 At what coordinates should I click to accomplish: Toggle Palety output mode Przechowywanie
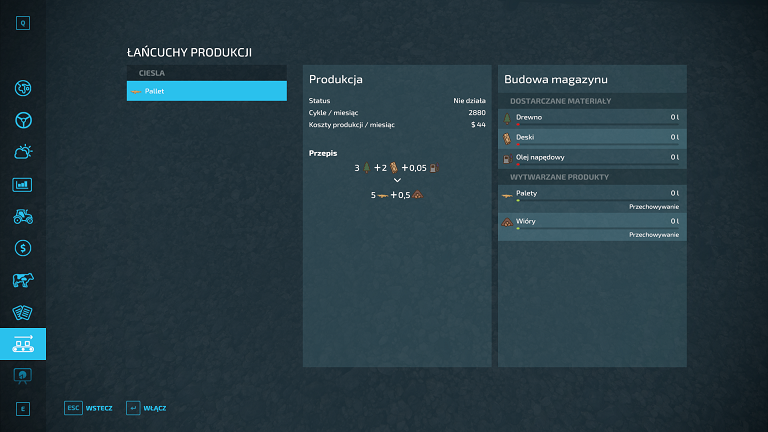(654, 206)
